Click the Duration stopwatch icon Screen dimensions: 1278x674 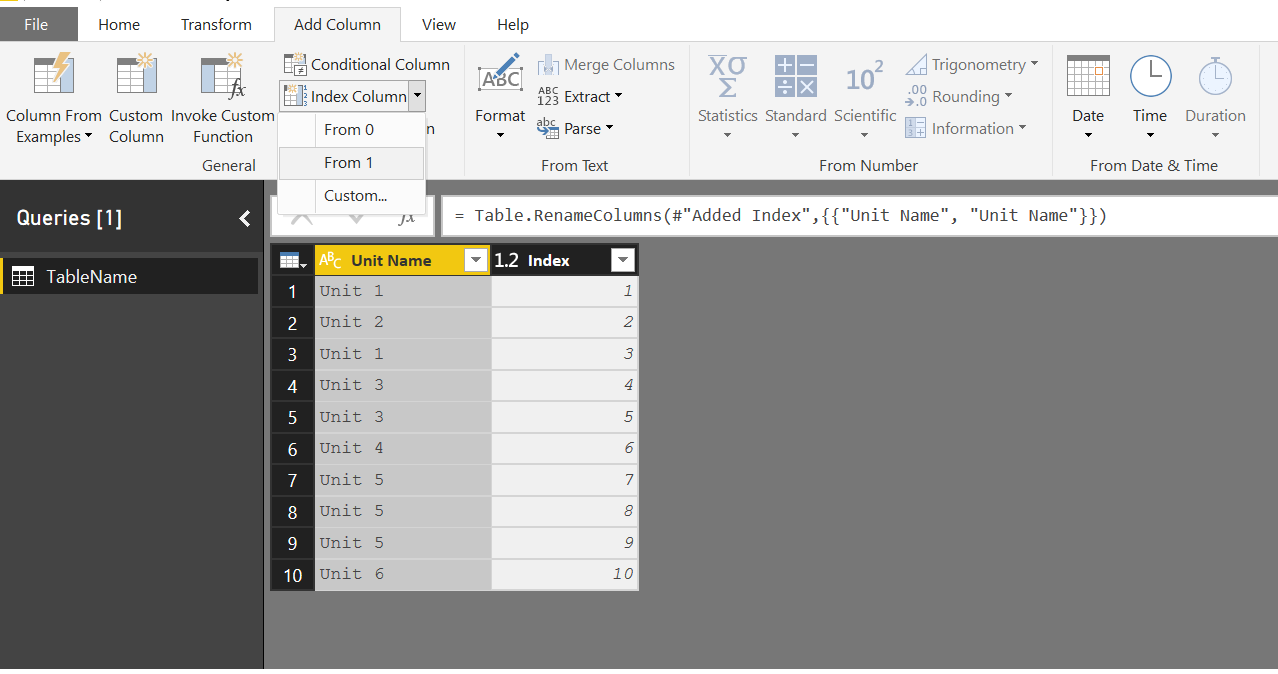click(x=1215, y=76)
